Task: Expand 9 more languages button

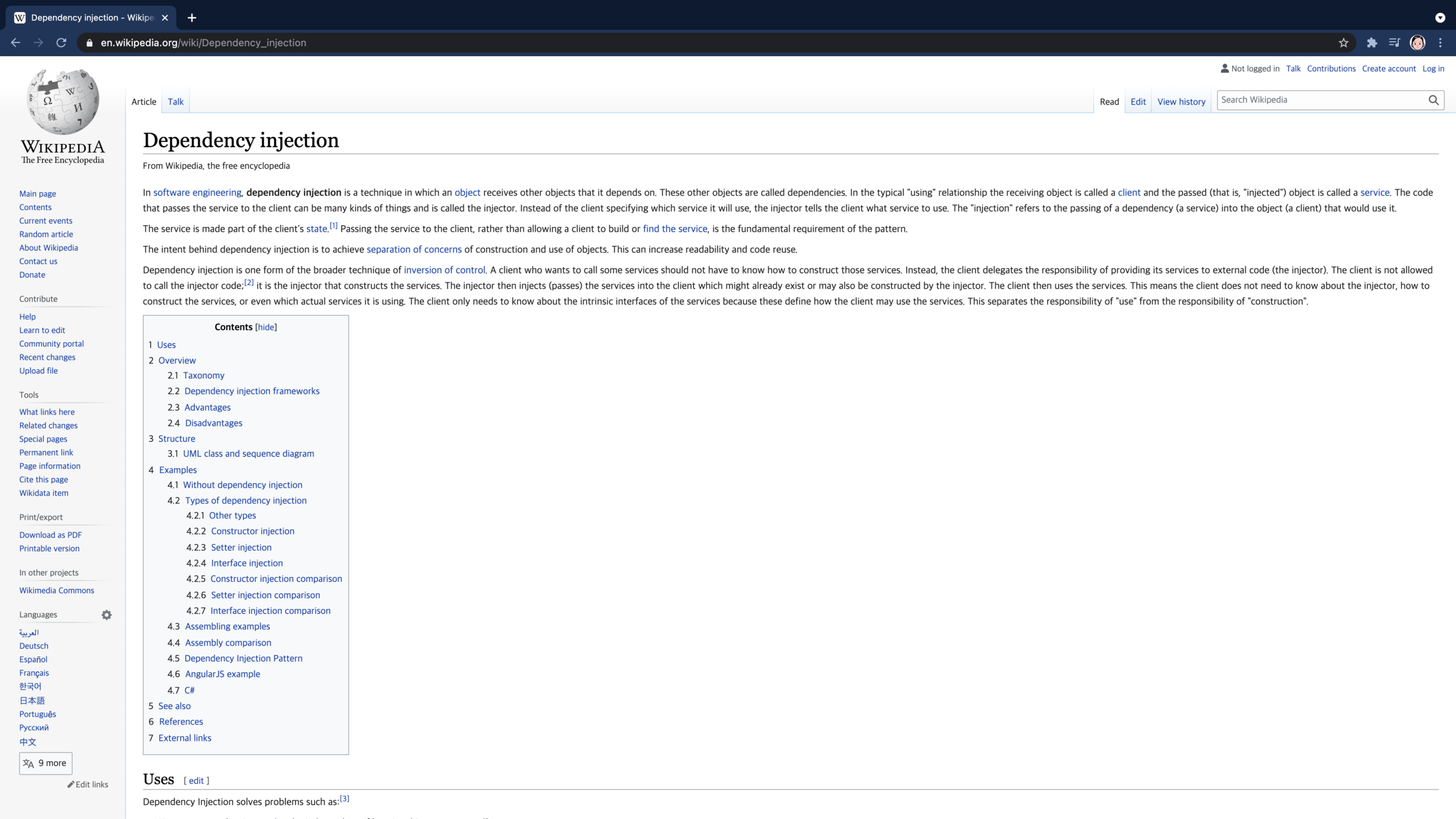Action: 45,763
